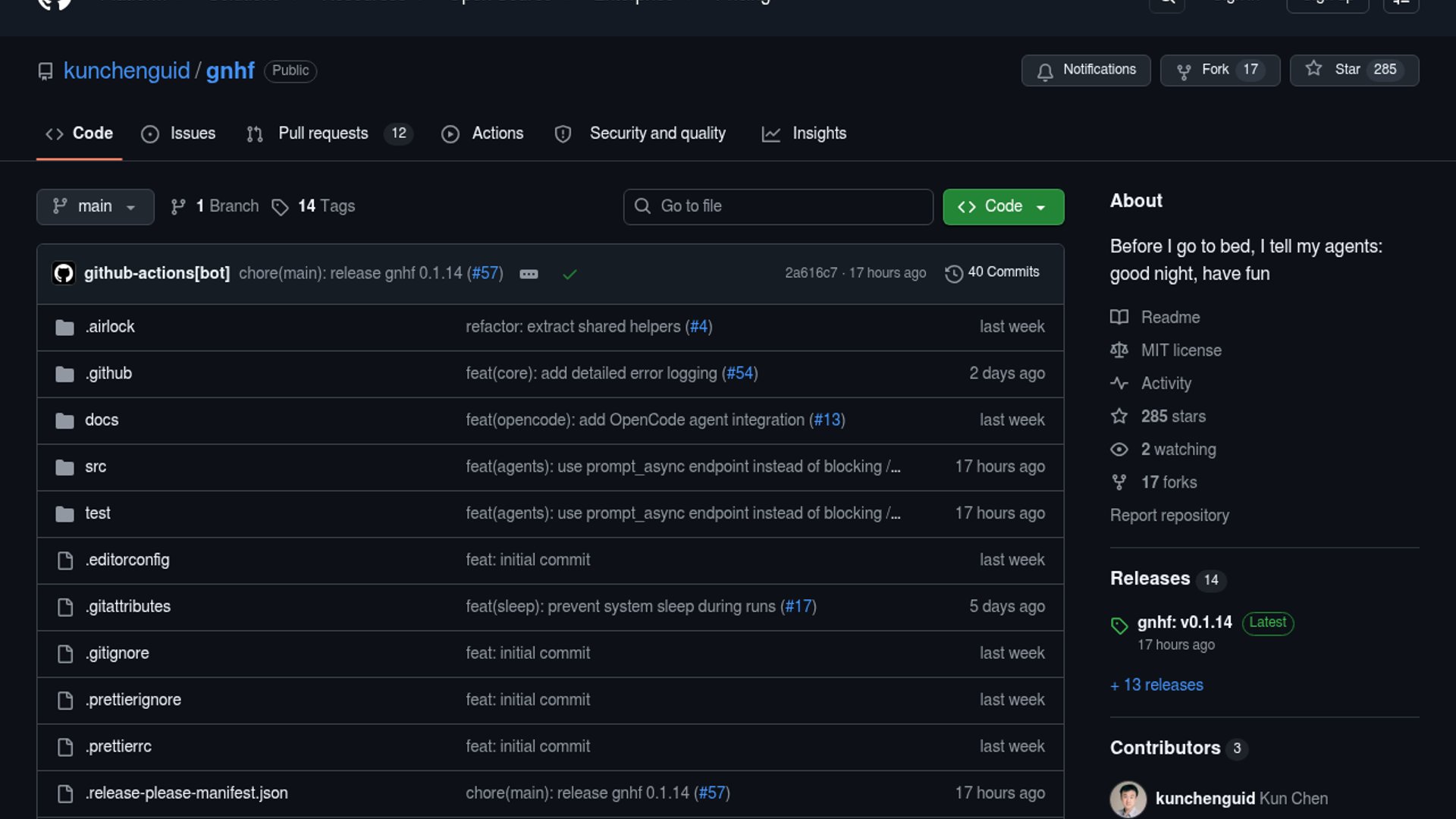
Task: Click the green commit status checkmark
Action: pos(570,274)
